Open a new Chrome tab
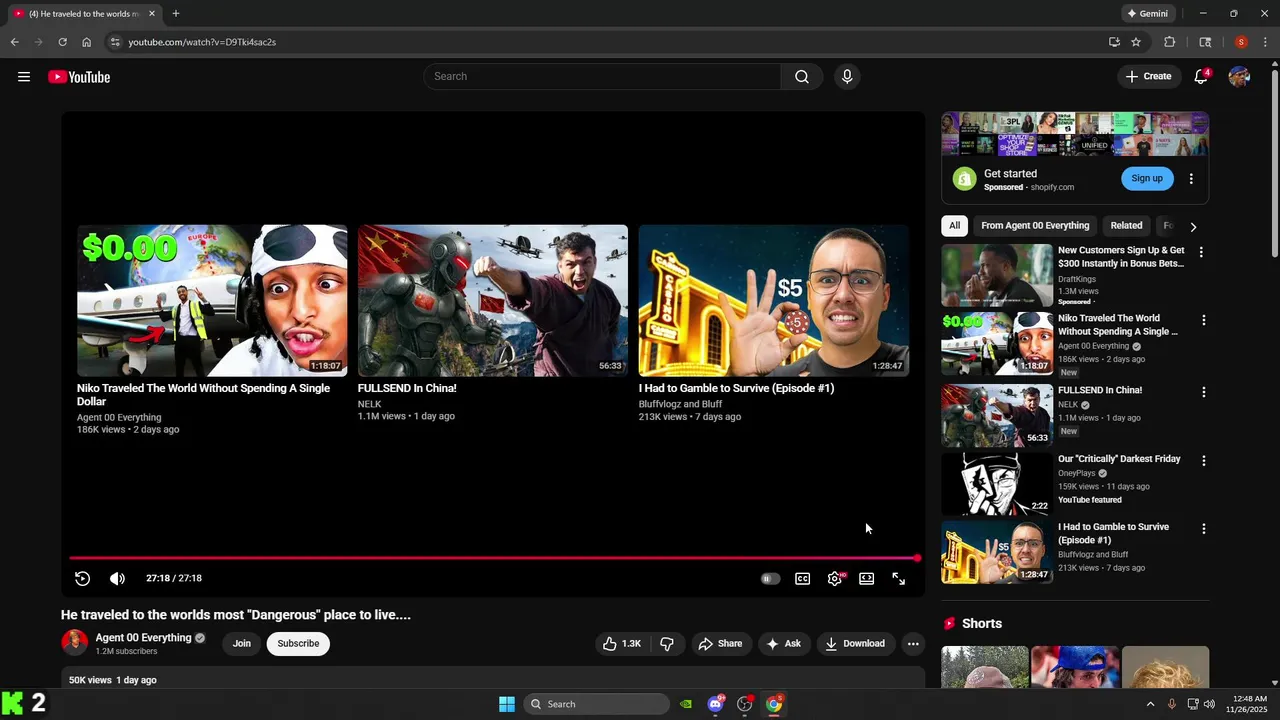This screenshot has height=720, width=1280. tap(176, 14)
